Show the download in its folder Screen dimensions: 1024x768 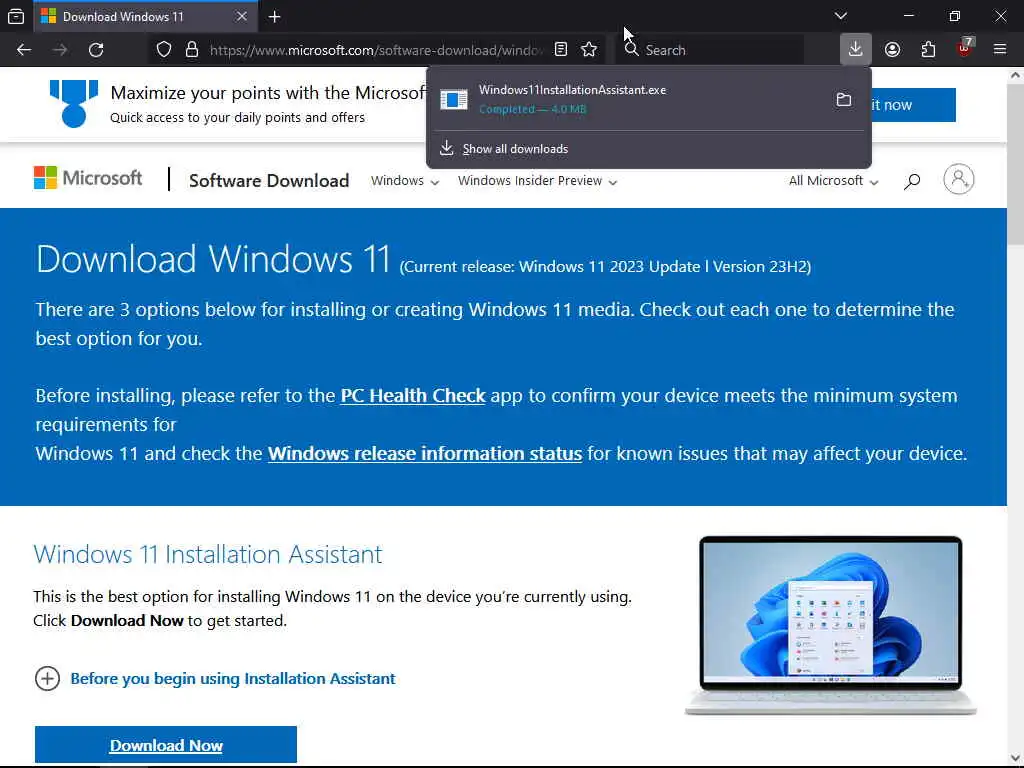[x=844, y=99]
